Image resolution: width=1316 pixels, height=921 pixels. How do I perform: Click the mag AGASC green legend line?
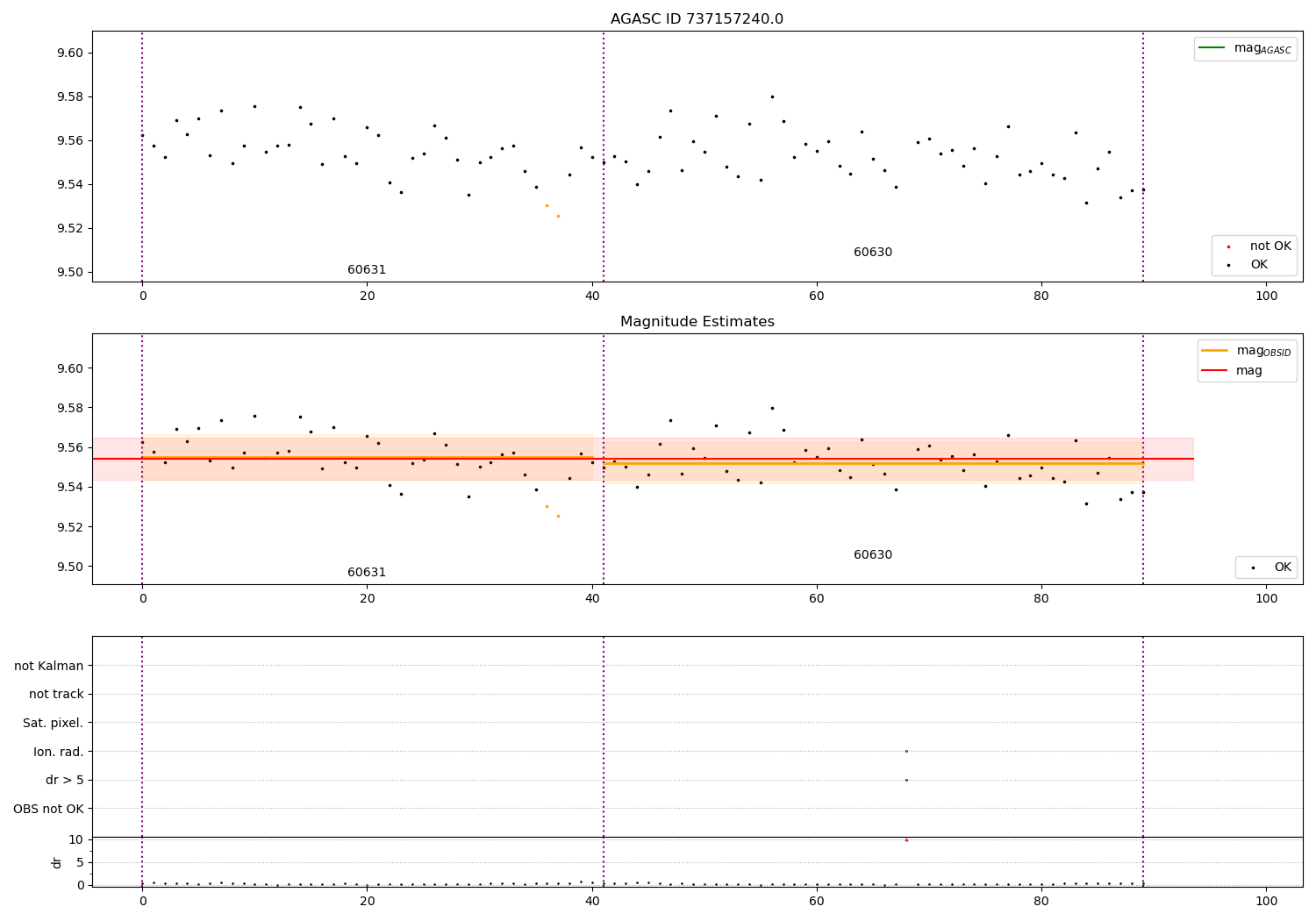point(1212,48)
